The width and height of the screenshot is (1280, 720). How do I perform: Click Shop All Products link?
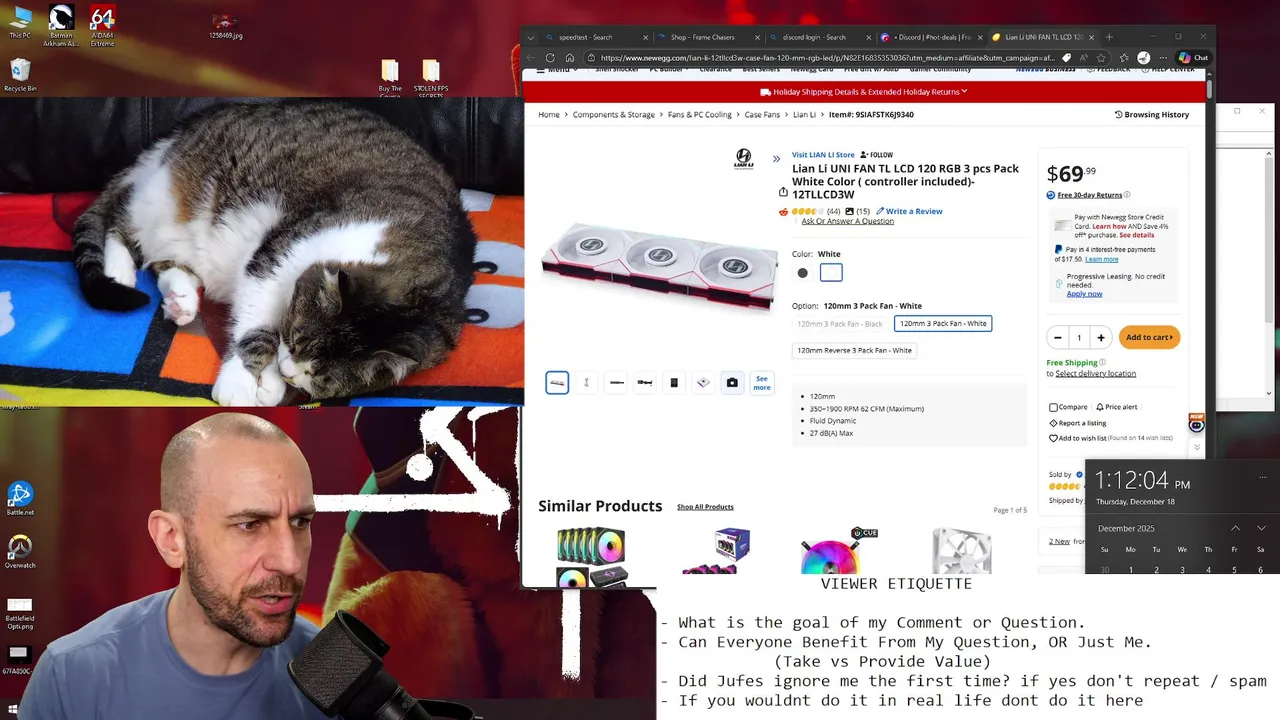click(705, 507)
